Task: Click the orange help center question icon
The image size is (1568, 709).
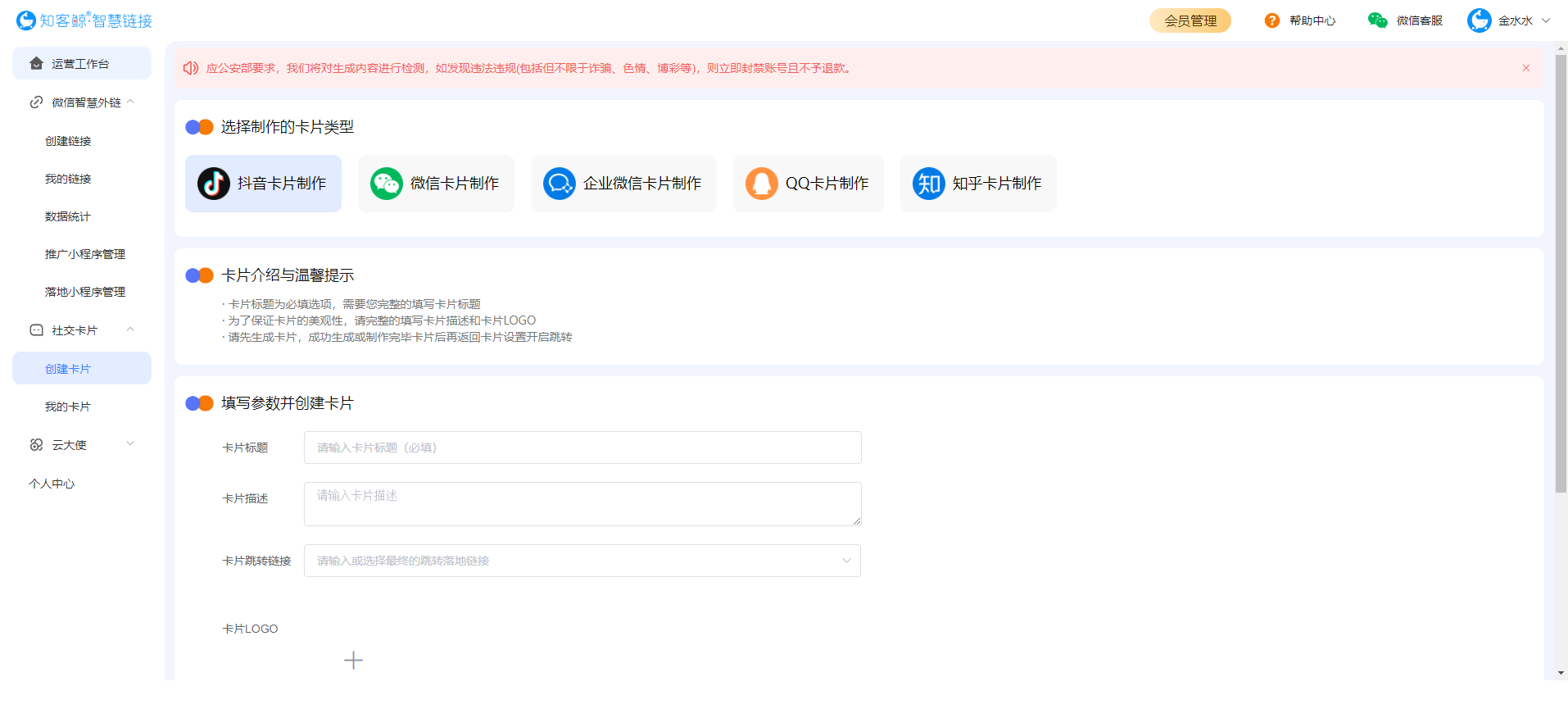Action: coord(1271,20)
